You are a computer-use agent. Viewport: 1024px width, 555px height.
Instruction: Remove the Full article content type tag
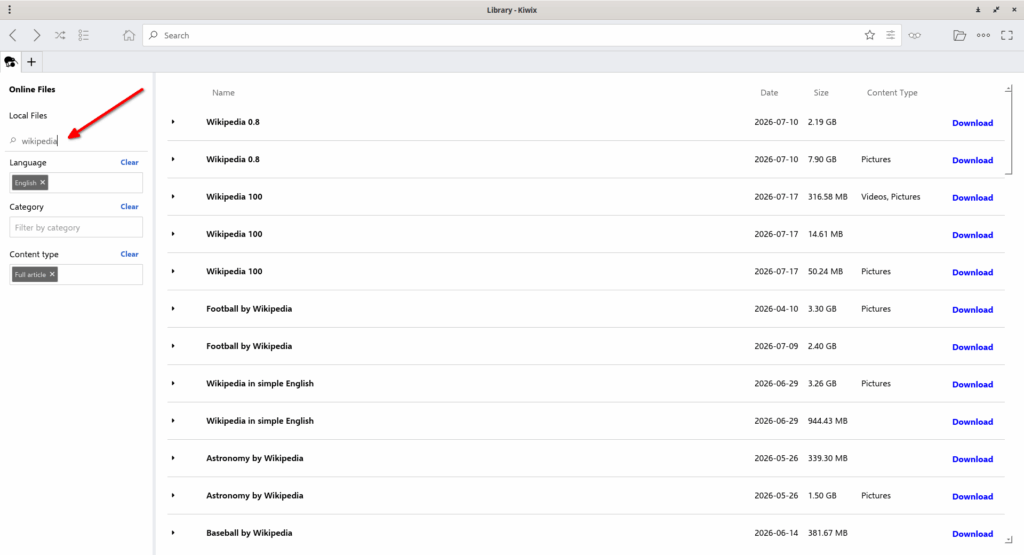point(52,274)
